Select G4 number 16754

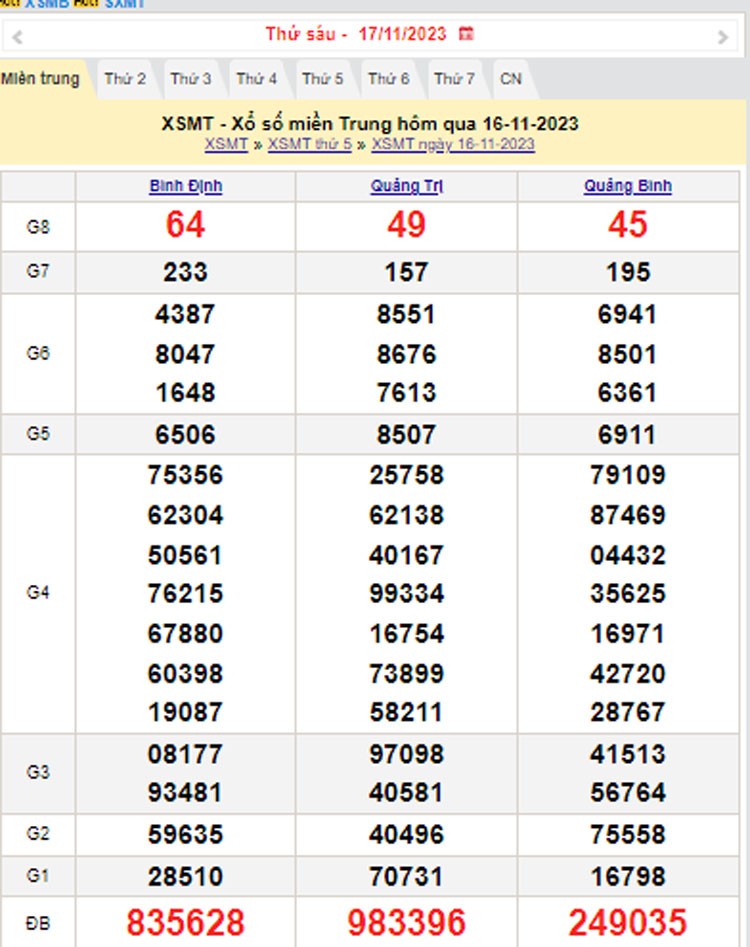pos(406,634)
